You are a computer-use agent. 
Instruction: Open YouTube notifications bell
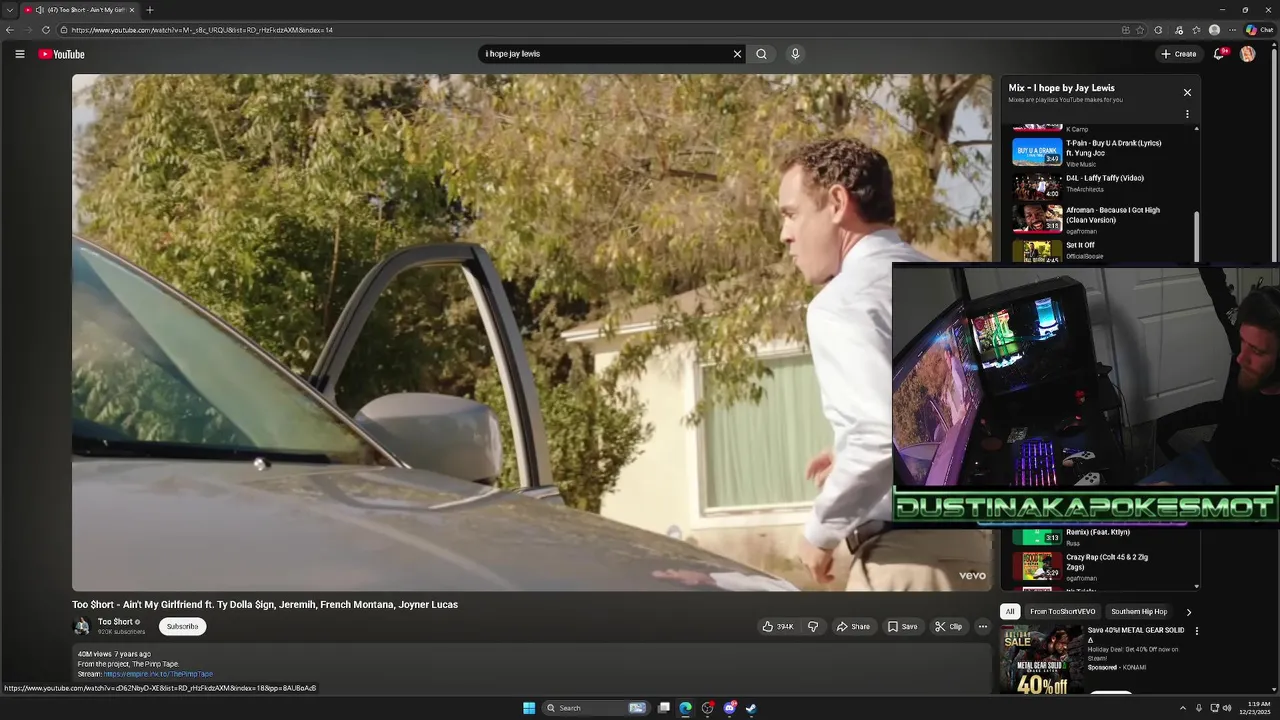tap(1219, 54)
